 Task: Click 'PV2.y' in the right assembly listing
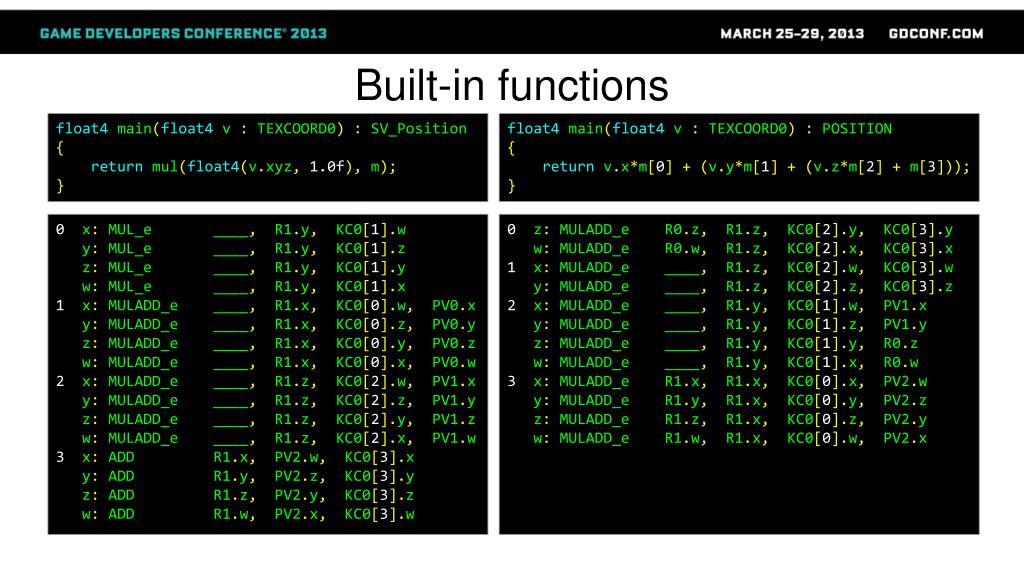[x=905, y=419]
